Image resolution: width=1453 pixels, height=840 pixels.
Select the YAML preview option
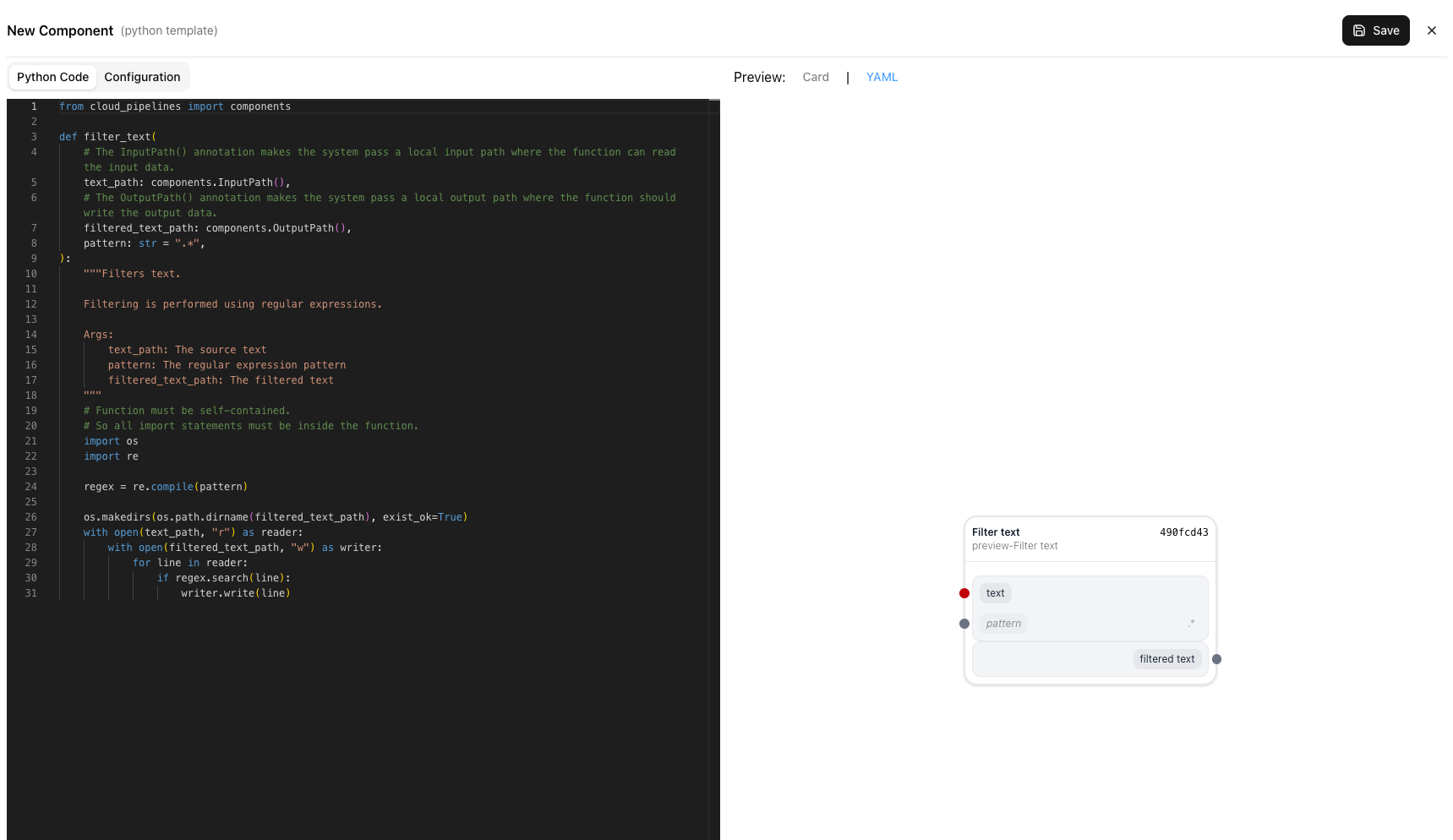[x=882, y=77]
